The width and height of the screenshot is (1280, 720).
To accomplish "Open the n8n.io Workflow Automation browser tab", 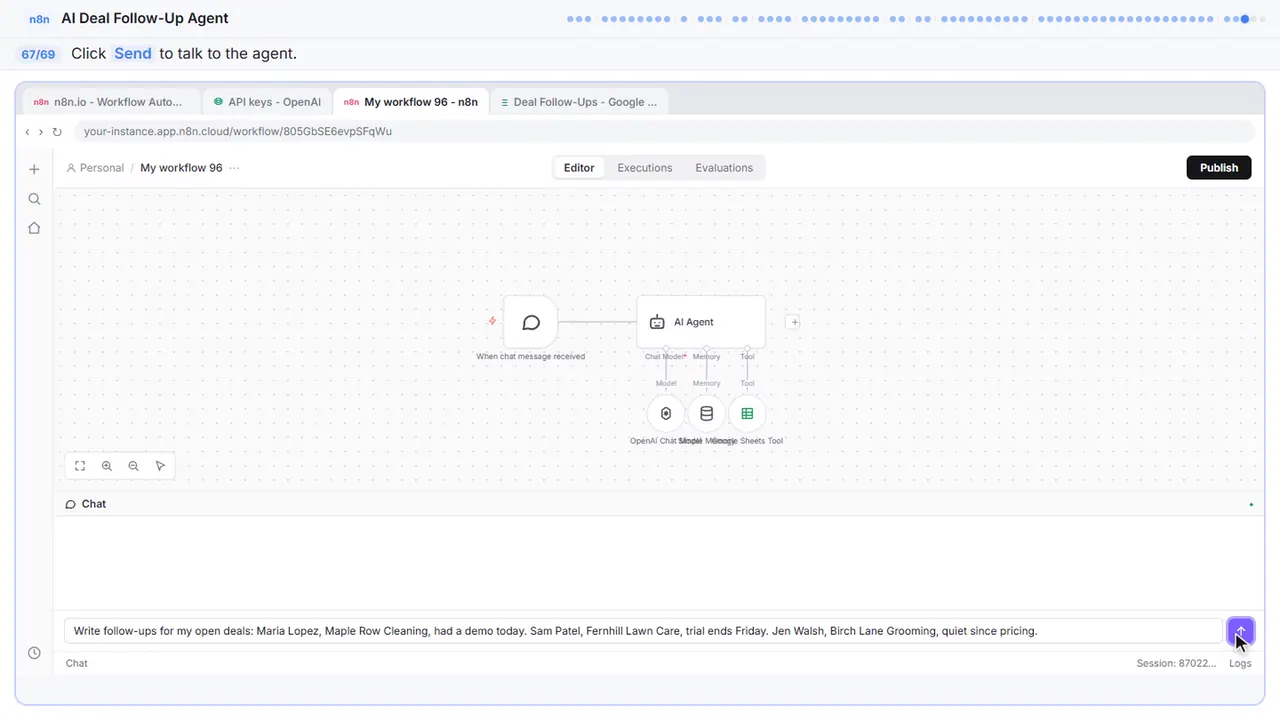I will click(110, 102).
